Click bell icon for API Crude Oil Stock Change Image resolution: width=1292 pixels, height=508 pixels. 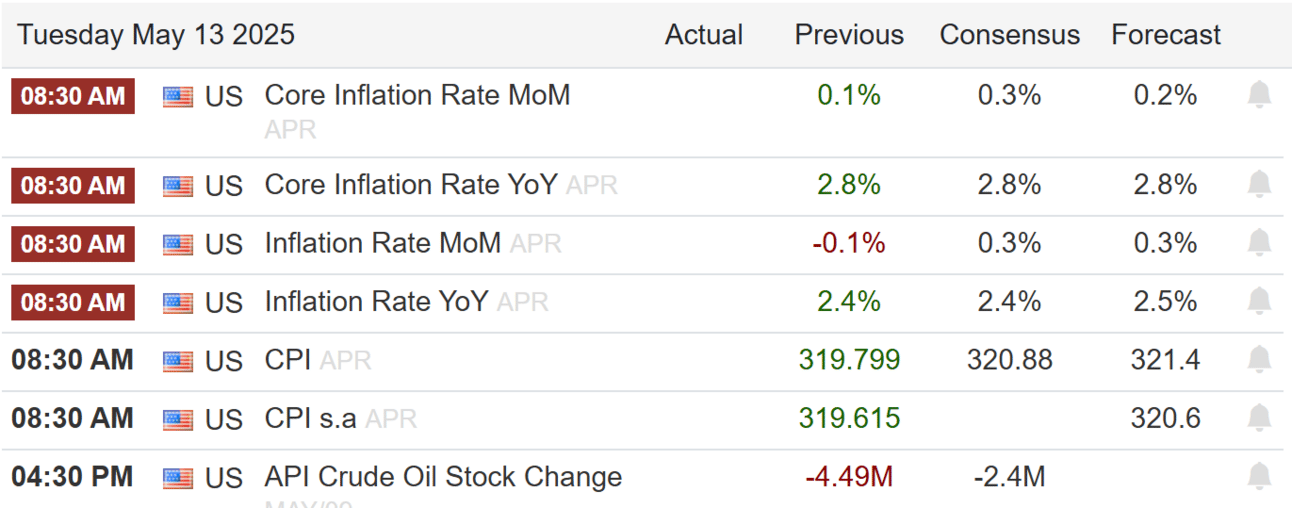tap(1259, 477)
